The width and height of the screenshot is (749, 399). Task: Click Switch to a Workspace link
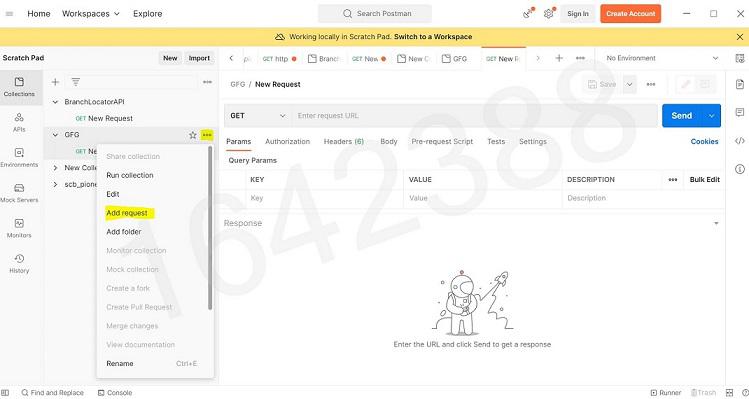pos(433,37)
